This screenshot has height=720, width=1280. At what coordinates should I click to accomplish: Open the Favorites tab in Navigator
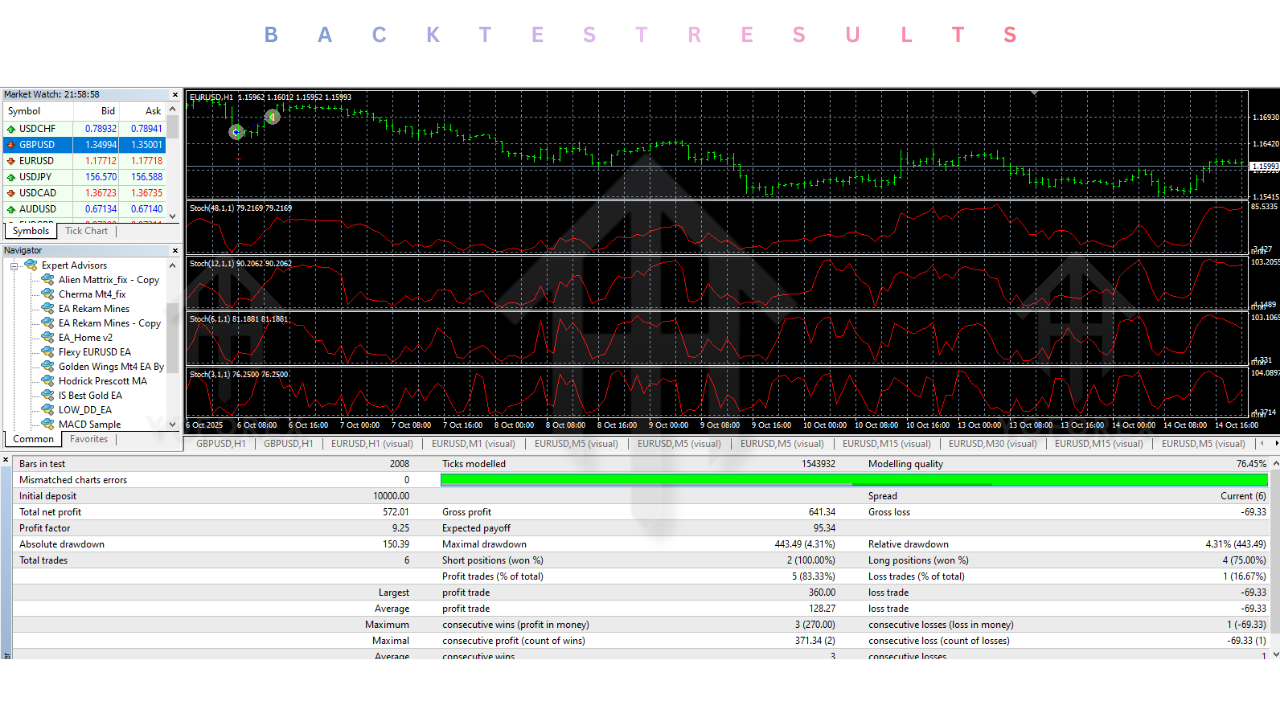tap(88, 438)
